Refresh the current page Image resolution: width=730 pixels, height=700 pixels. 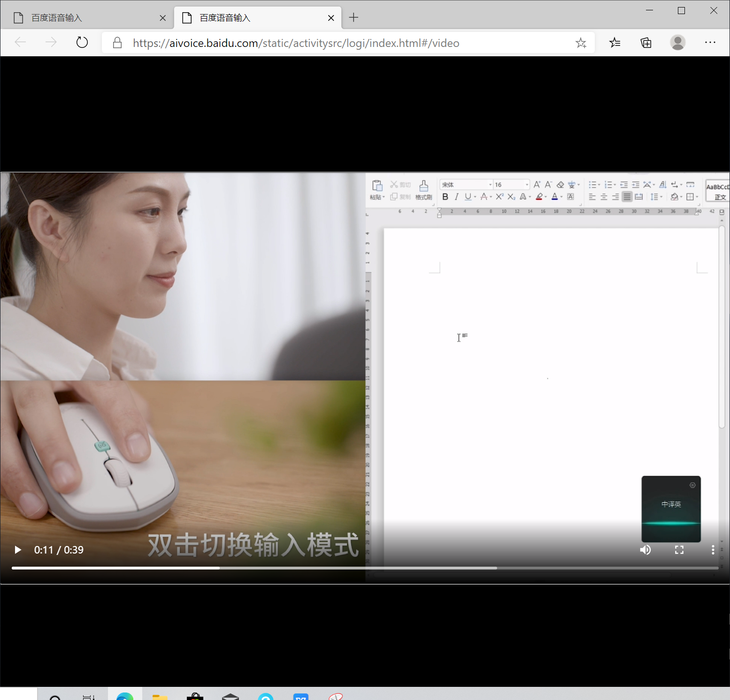pos(82,43)
